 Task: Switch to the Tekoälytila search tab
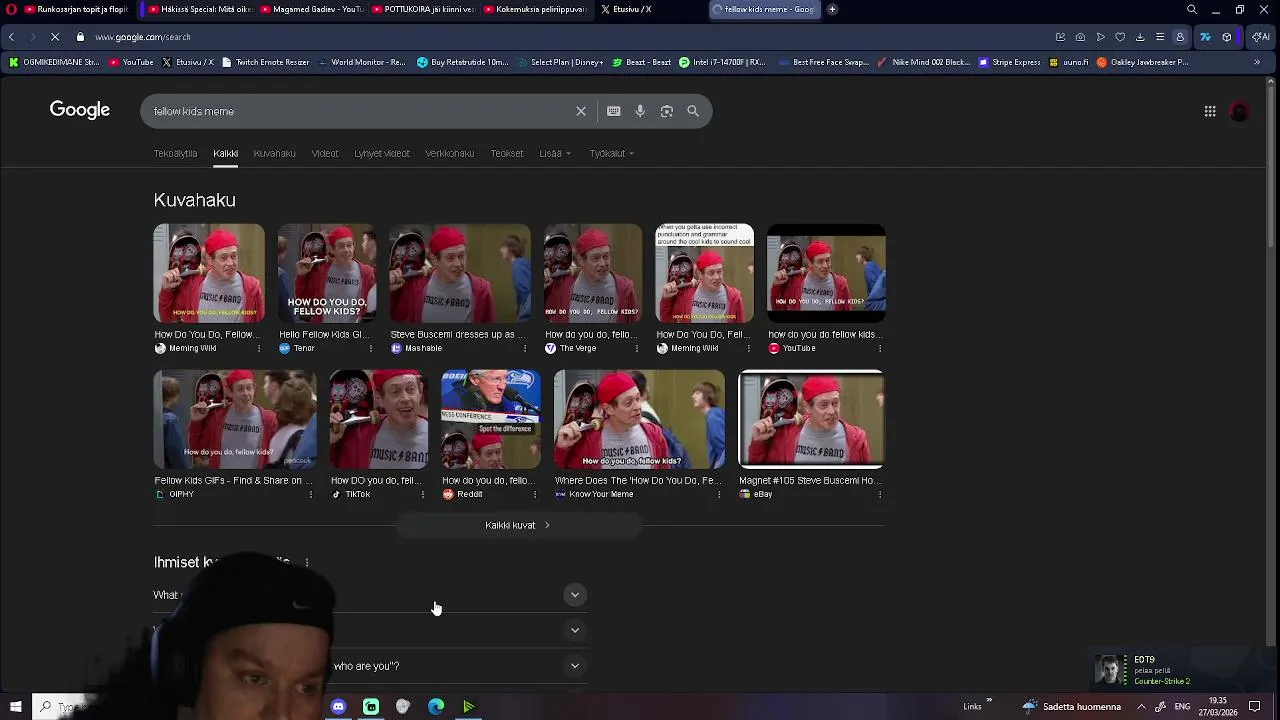coord(175,153)
